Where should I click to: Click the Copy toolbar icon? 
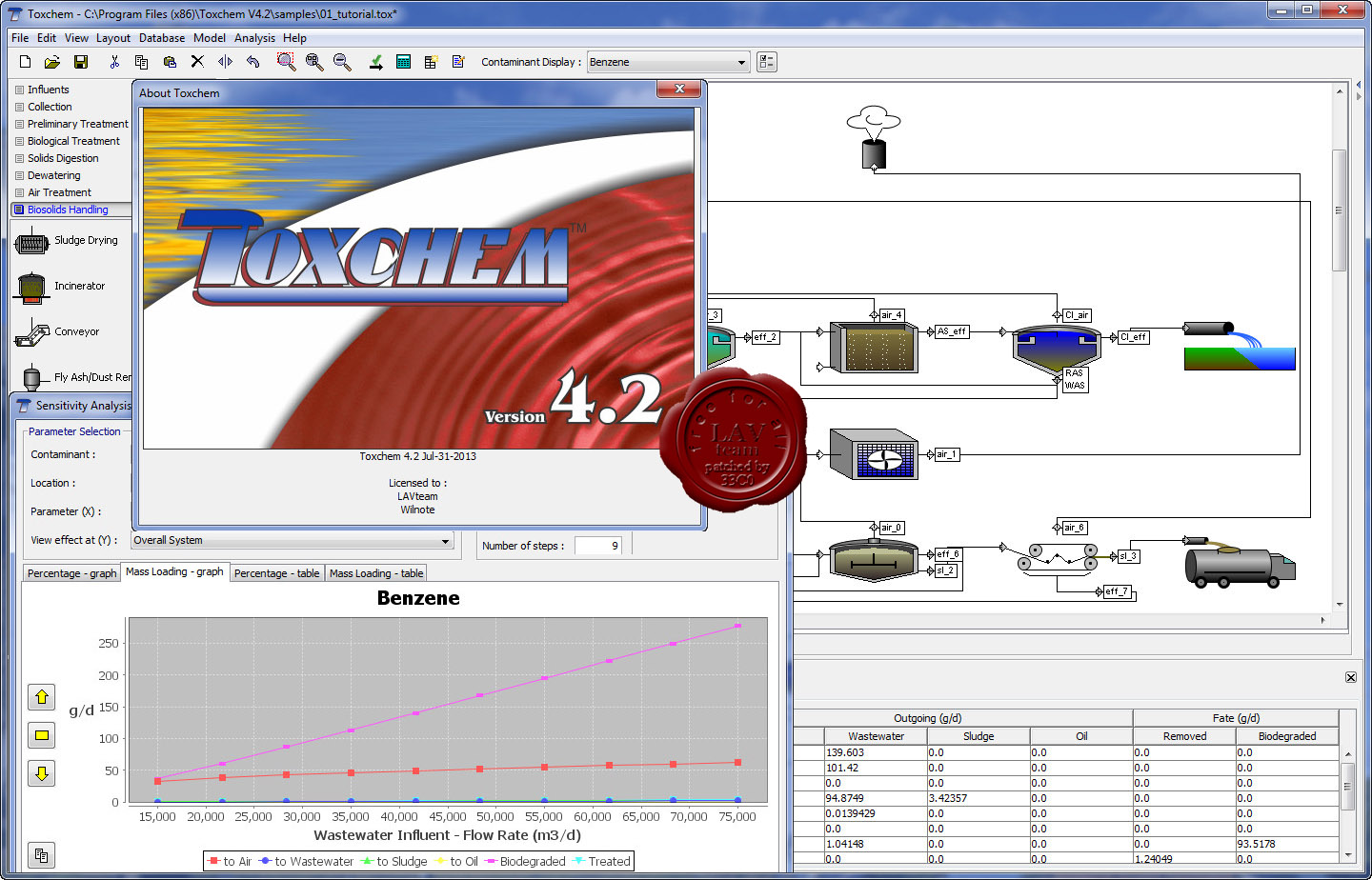[x=141, y=62]
